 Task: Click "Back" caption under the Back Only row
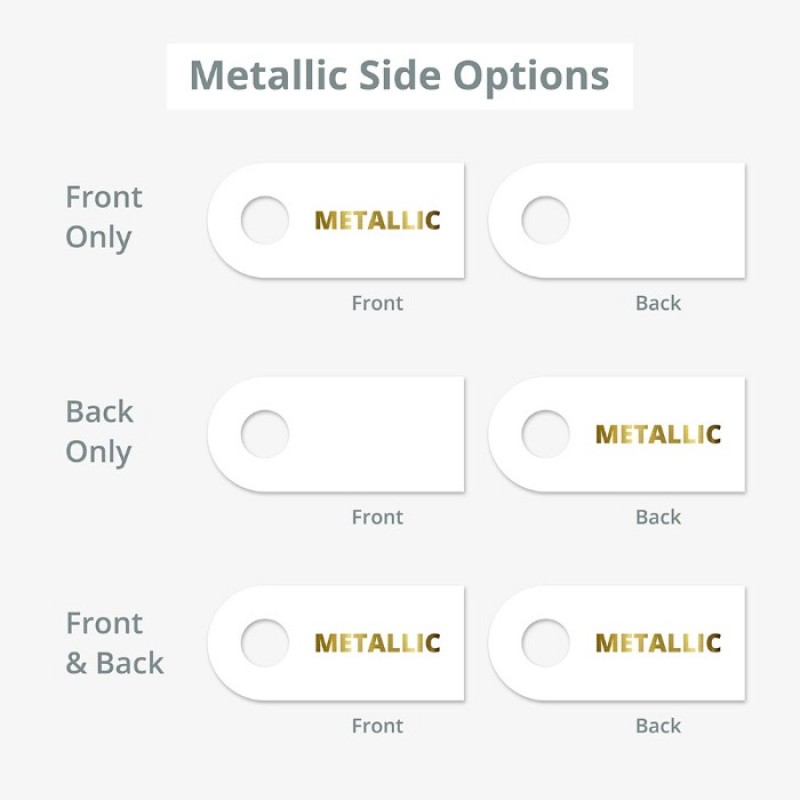click(658, 517)
